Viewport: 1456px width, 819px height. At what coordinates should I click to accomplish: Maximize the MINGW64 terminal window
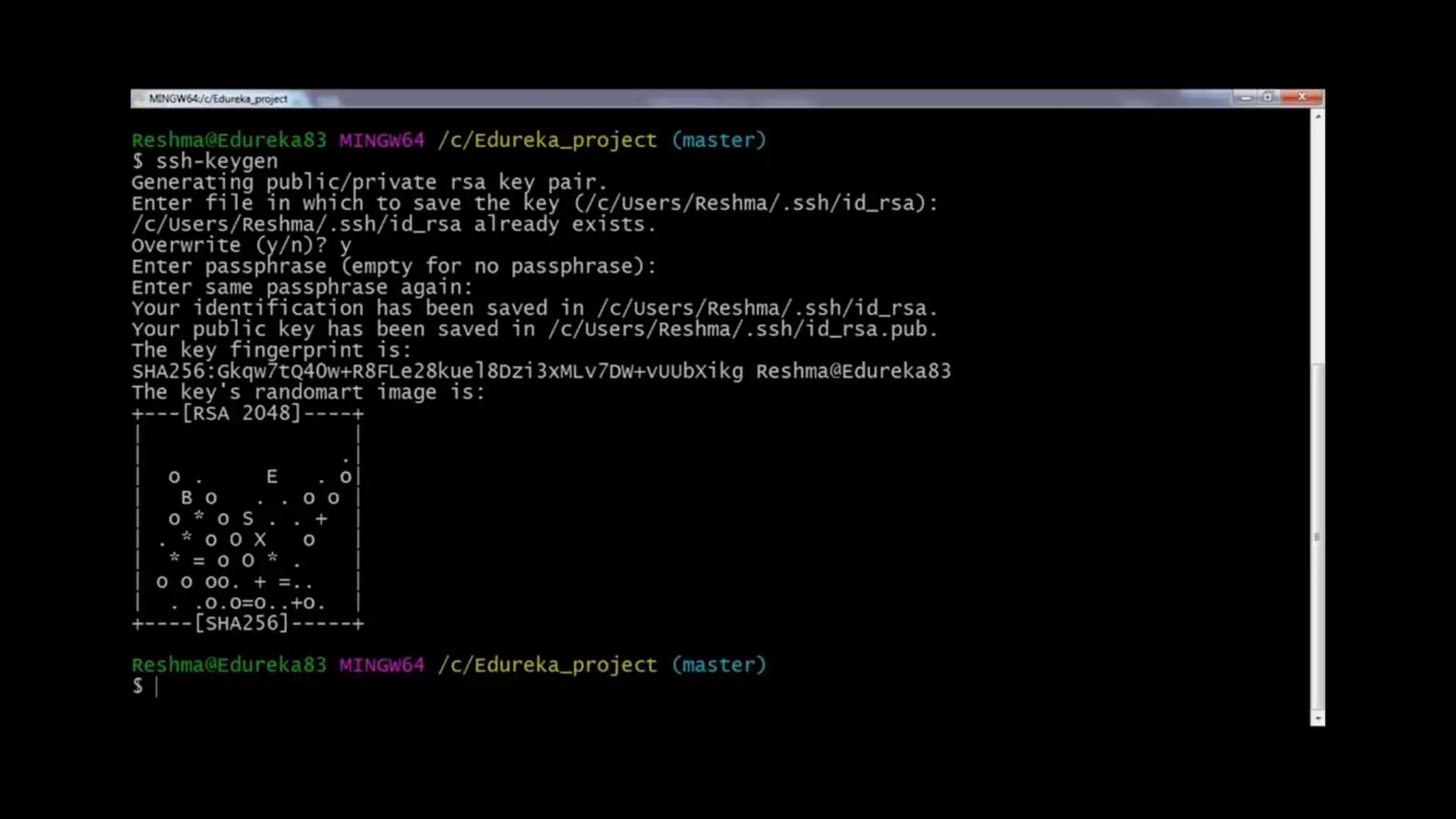[x=1268, y=97]
